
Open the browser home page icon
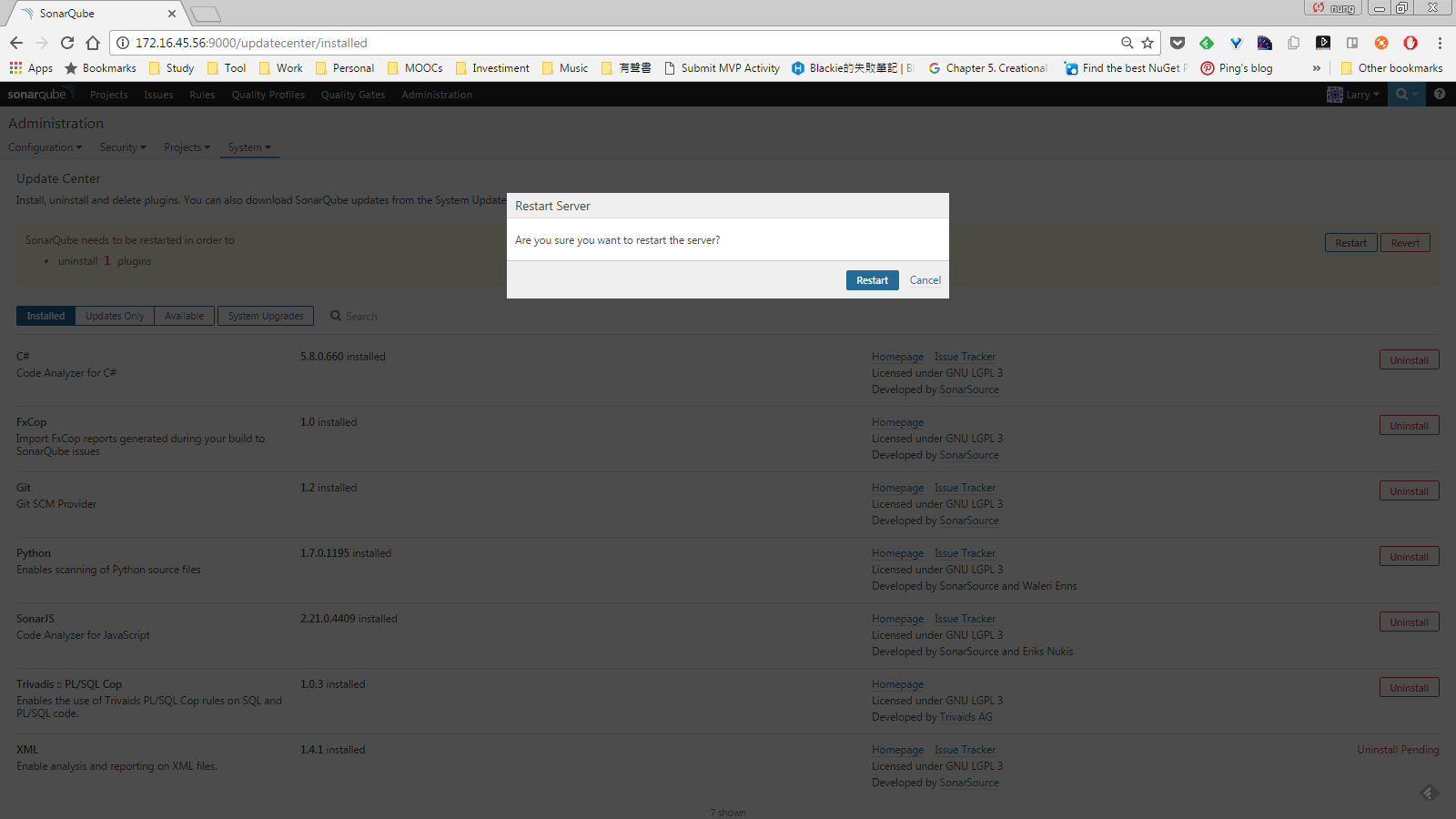(x=93, y=43)
